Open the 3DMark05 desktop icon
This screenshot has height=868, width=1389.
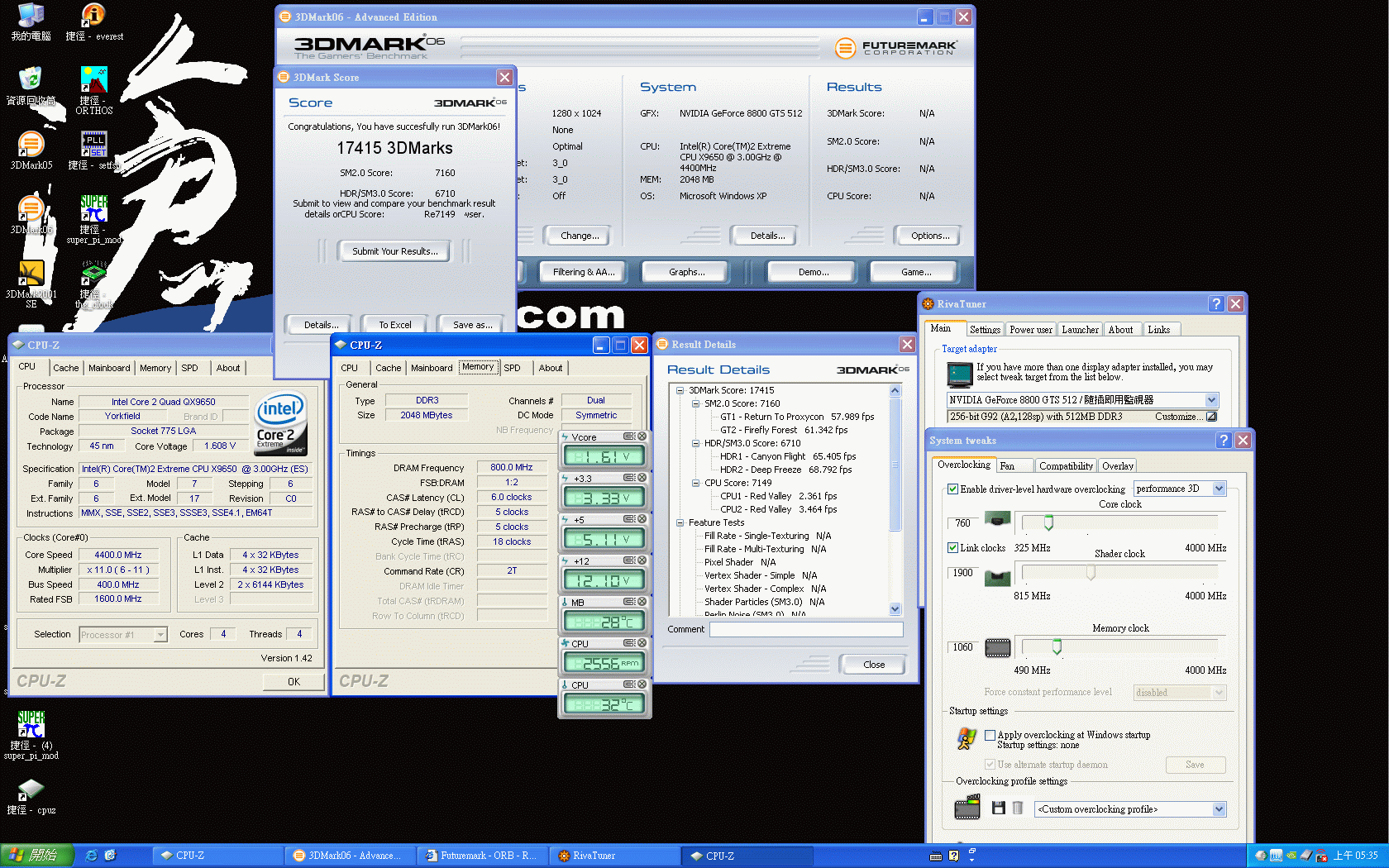[31, 150]
